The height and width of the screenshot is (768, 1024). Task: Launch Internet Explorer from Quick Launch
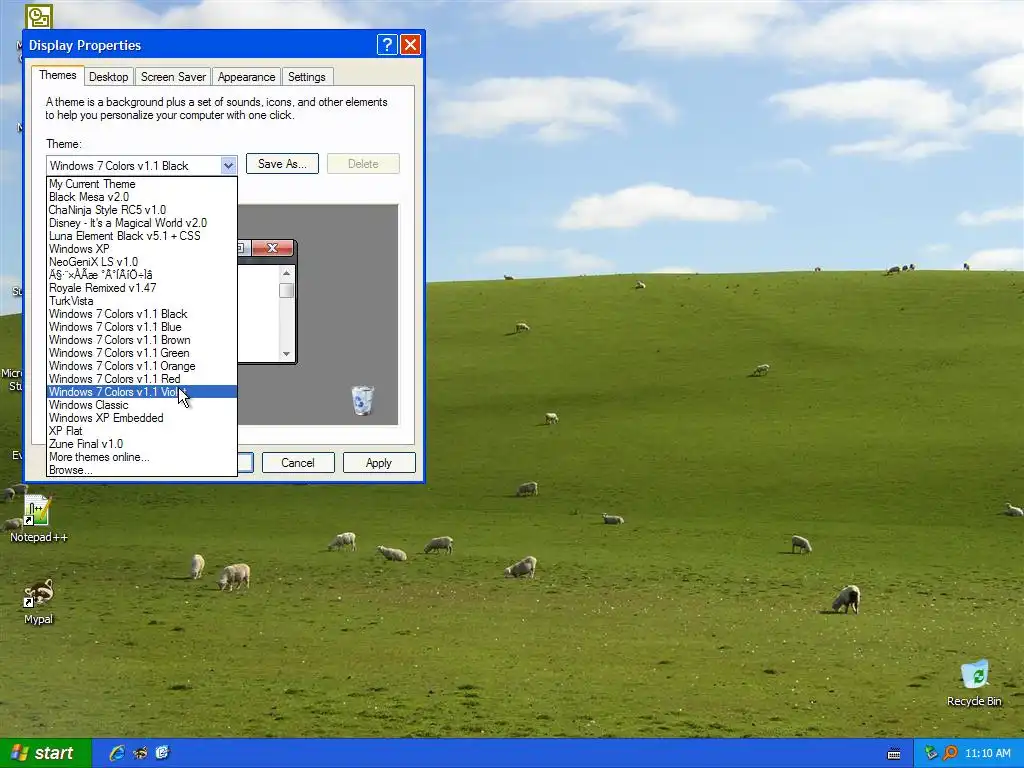point(118,753)
